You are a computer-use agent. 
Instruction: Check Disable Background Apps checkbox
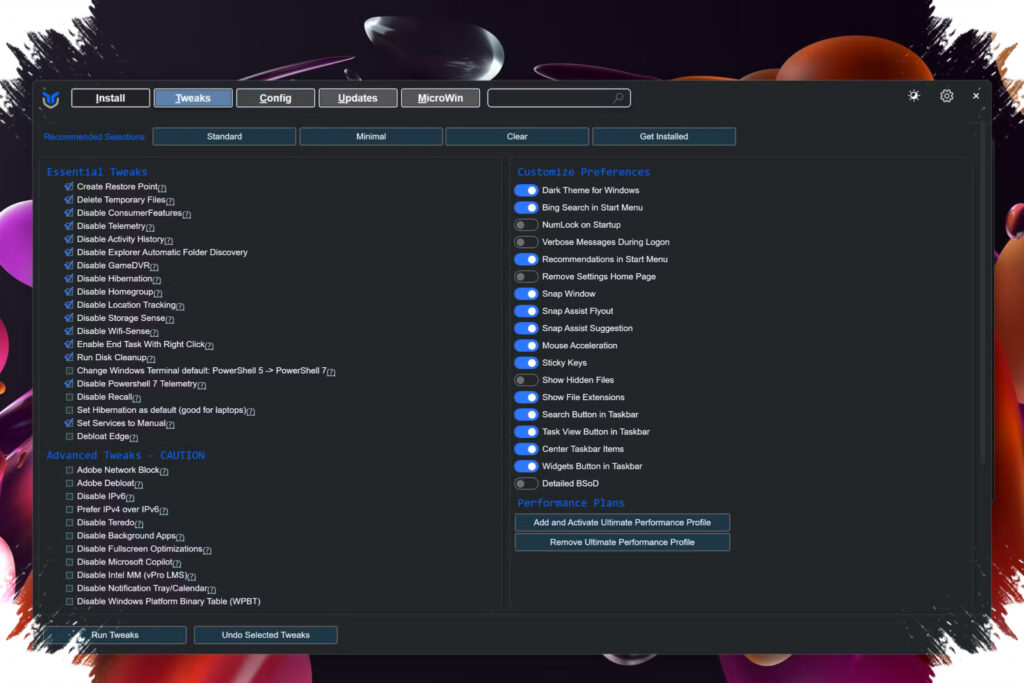tap(69, 535)
